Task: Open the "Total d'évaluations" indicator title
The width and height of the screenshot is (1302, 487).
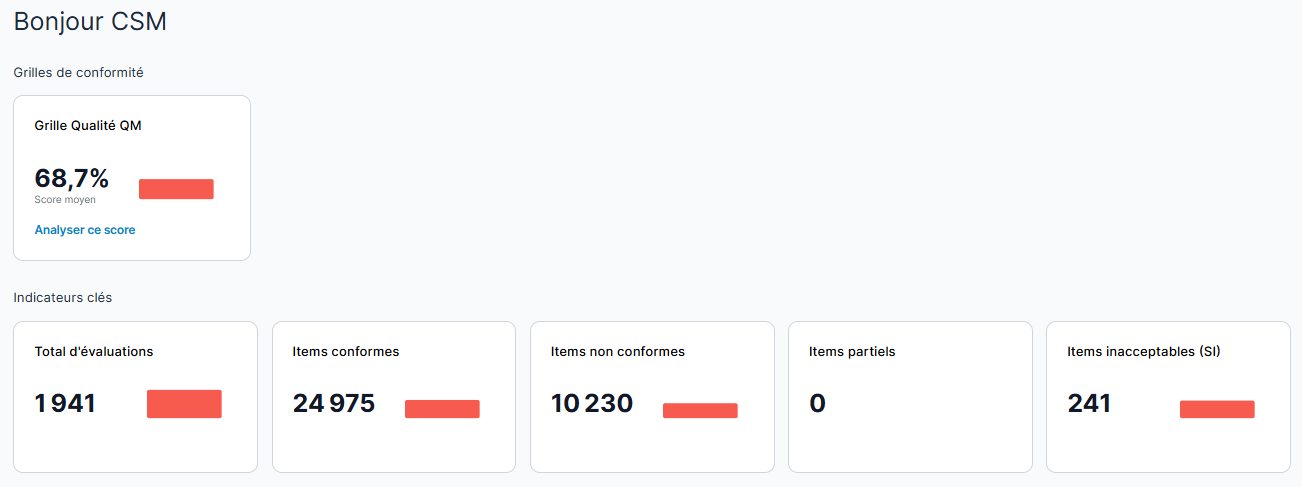Action: 94,352
